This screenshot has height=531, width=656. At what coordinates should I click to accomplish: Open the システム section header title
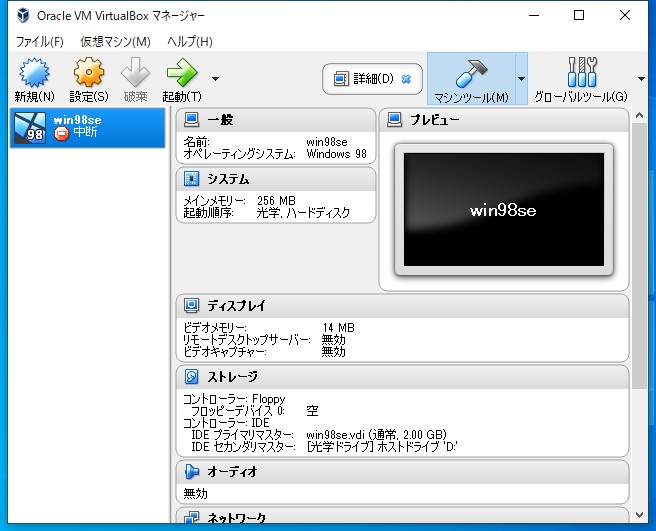pyautogui.click(x=228, y=179)
